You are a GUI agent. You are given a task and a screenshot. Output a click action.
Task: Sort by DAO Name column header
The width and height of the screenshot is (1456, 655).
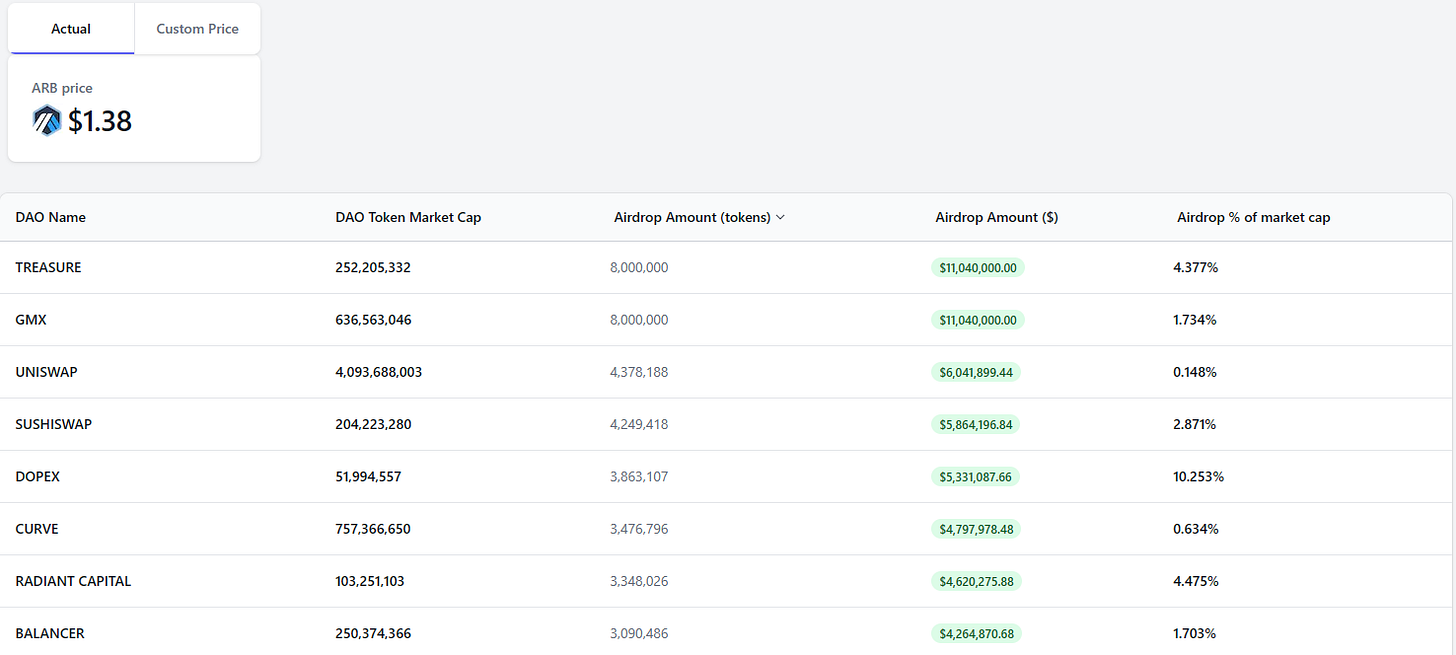tap(51, 217)
